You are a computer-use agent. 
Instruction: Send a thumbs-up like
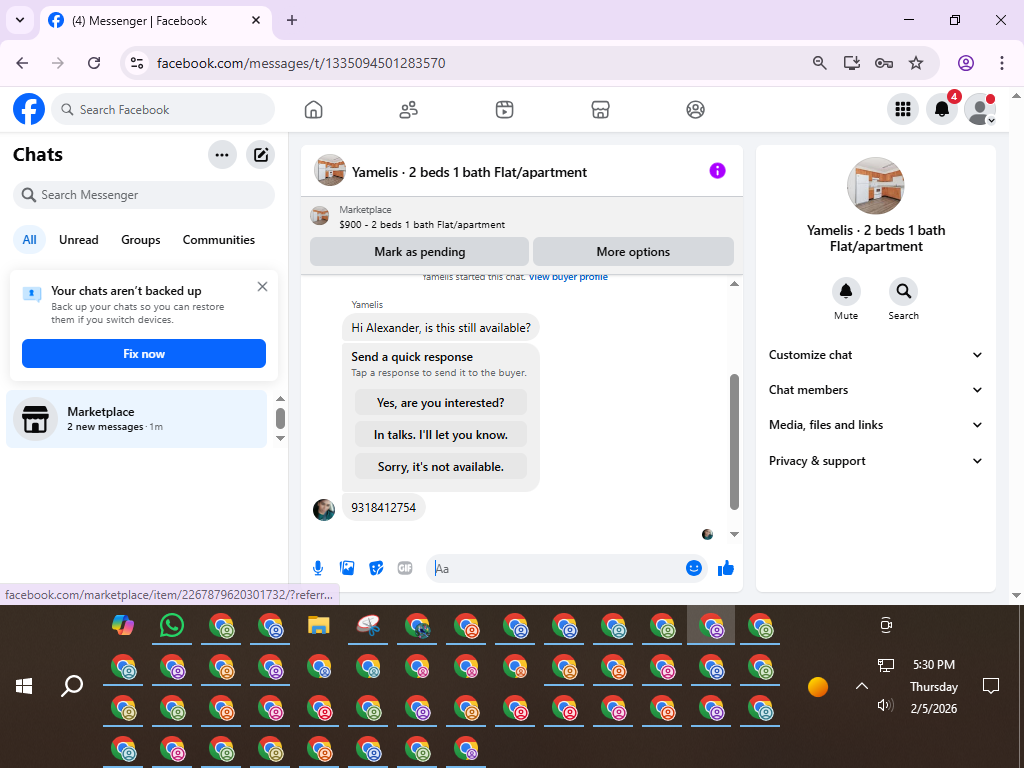(x=726, y=568)
